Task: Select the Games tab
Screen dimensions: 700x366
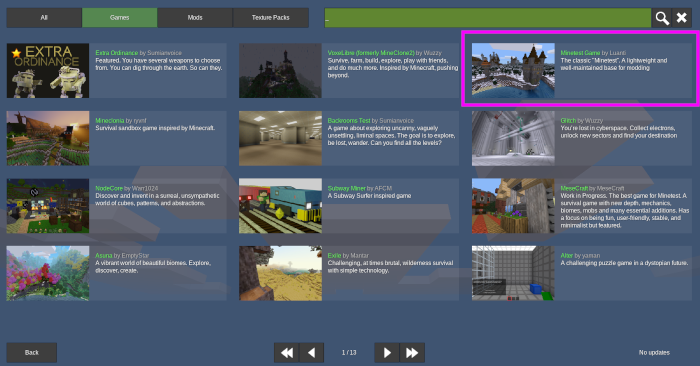Action: point(120,18)
